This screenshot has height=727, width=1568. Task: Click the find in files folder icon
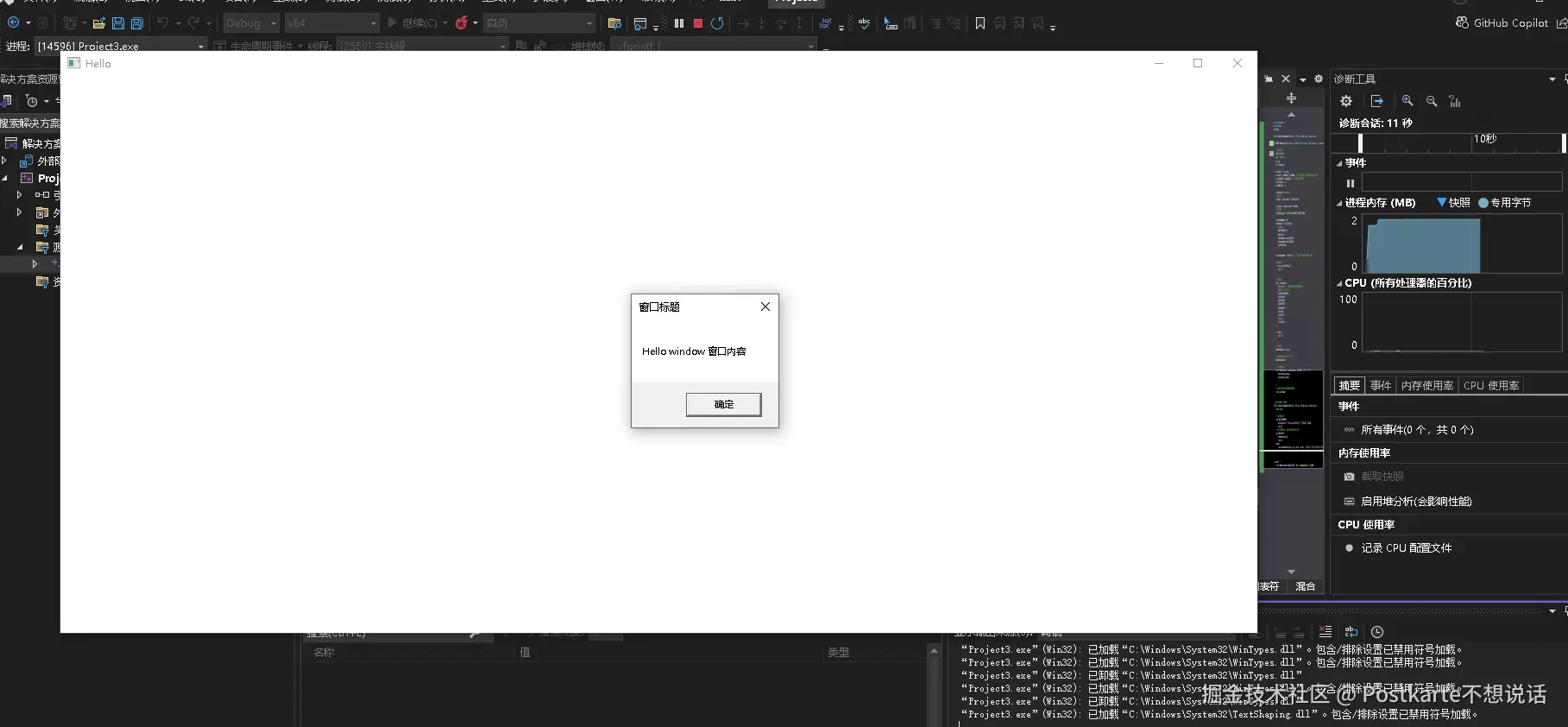pyautogui.click(x=614, y=23)
